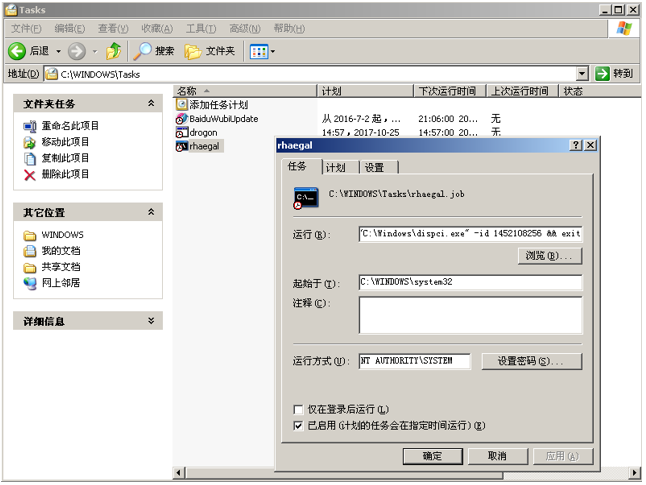Click the help question mark in rhaegal dialog

pyautogui.click(x=575, y=145)
